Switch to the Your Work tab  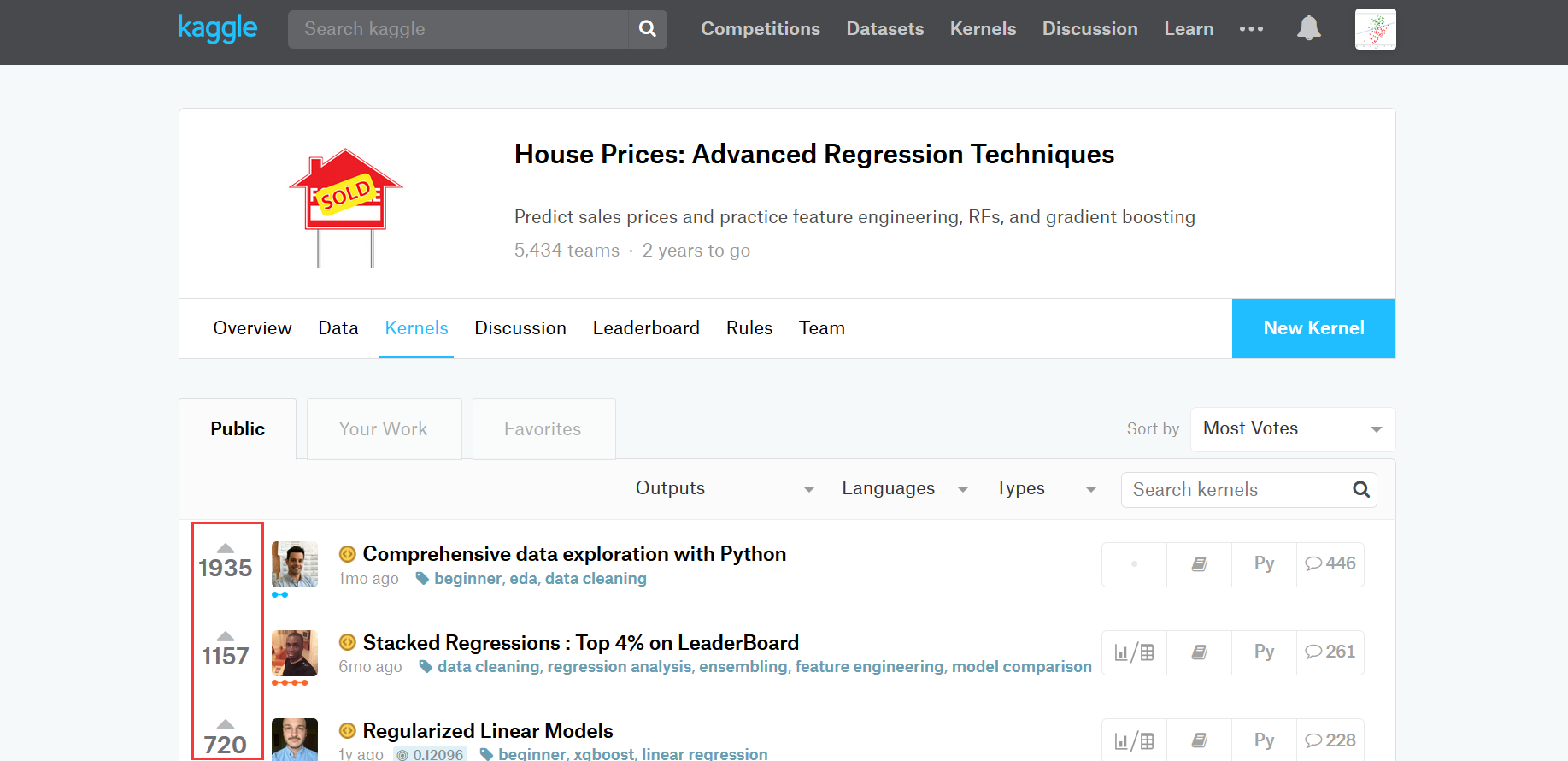(384, 428)
